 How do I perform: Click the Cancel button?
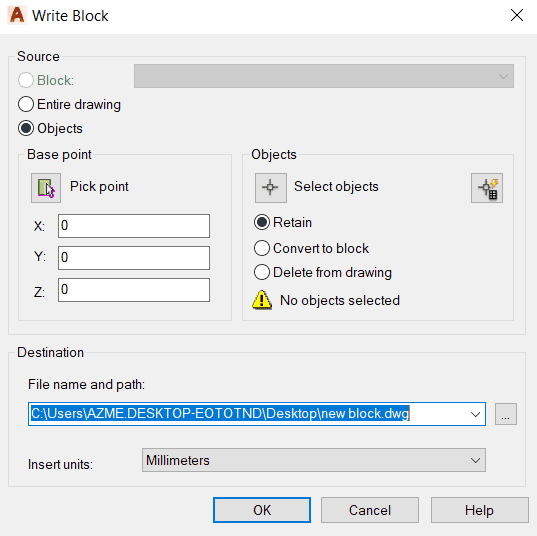point(370,510)
